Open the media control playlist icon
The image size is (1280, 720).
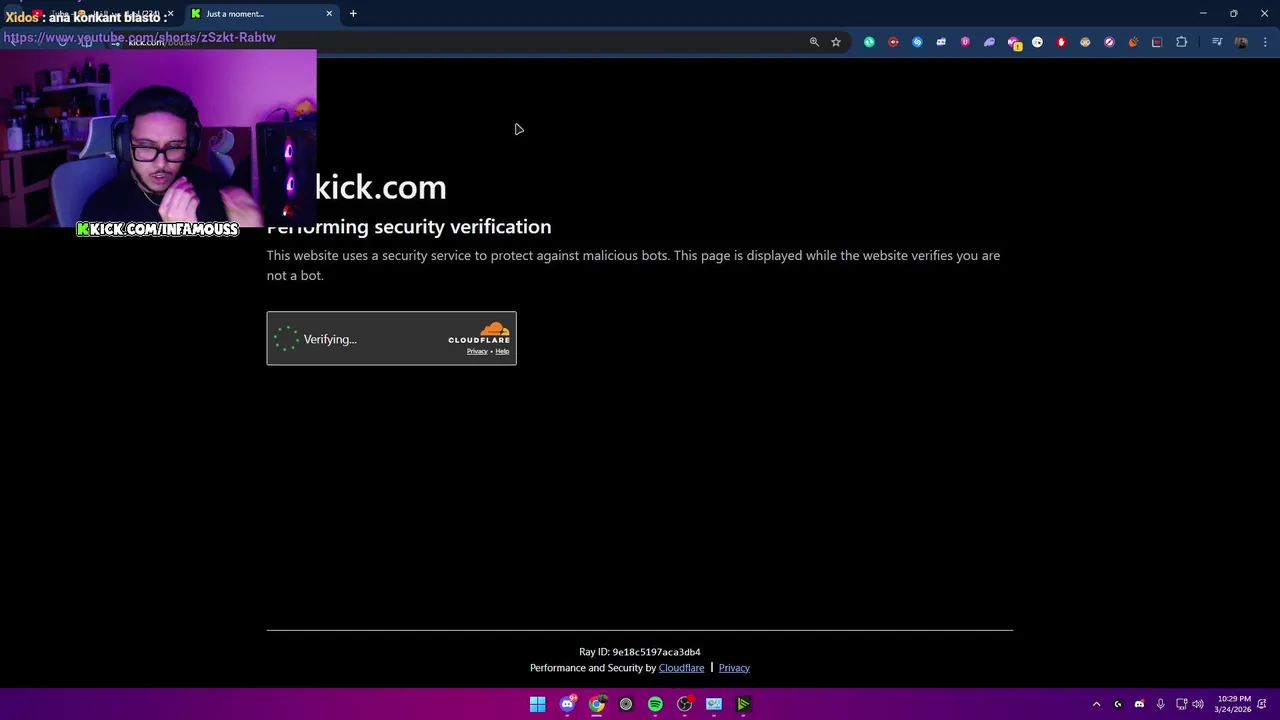point(1217,42)
